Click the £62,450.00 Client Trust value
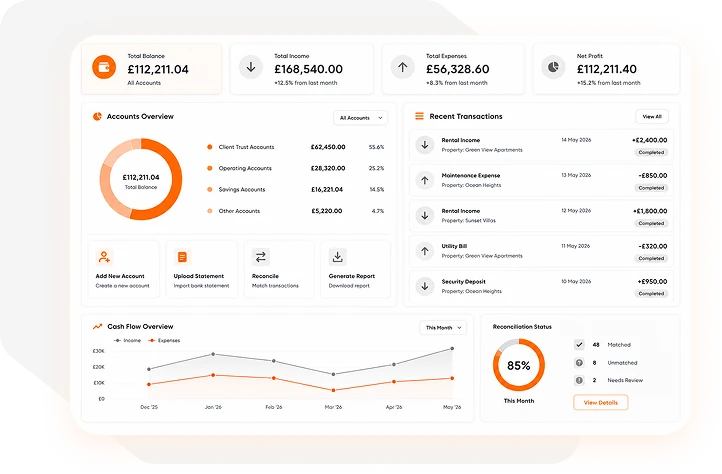The image size is (722, 474). tap(328, 147)
